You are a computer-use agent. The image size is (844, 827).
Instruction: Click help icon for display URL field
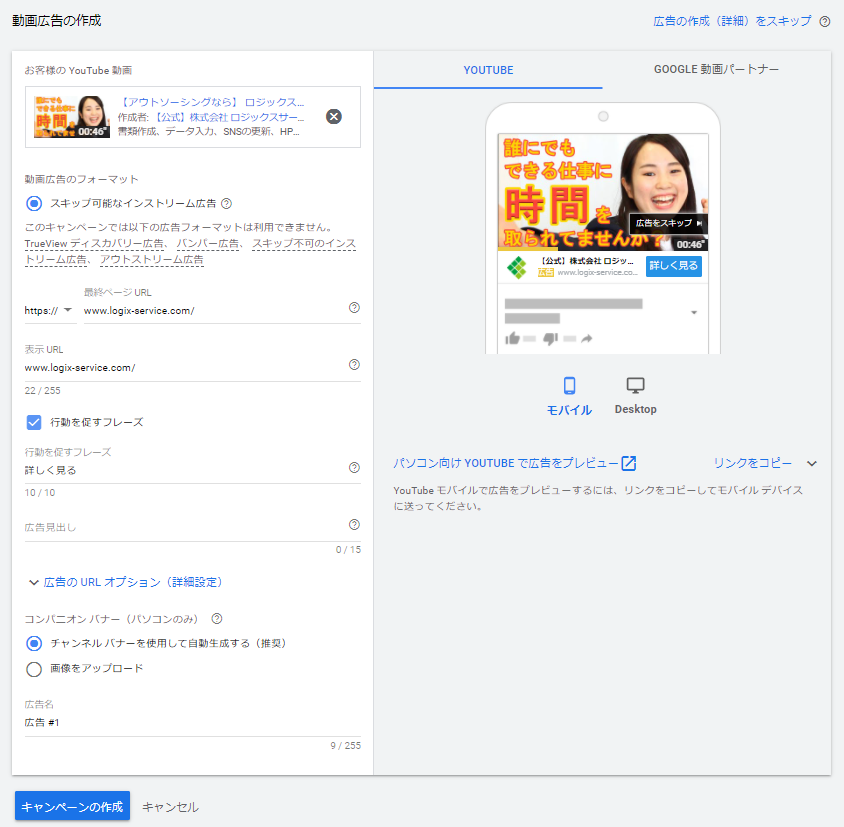(x=354, y=364)
